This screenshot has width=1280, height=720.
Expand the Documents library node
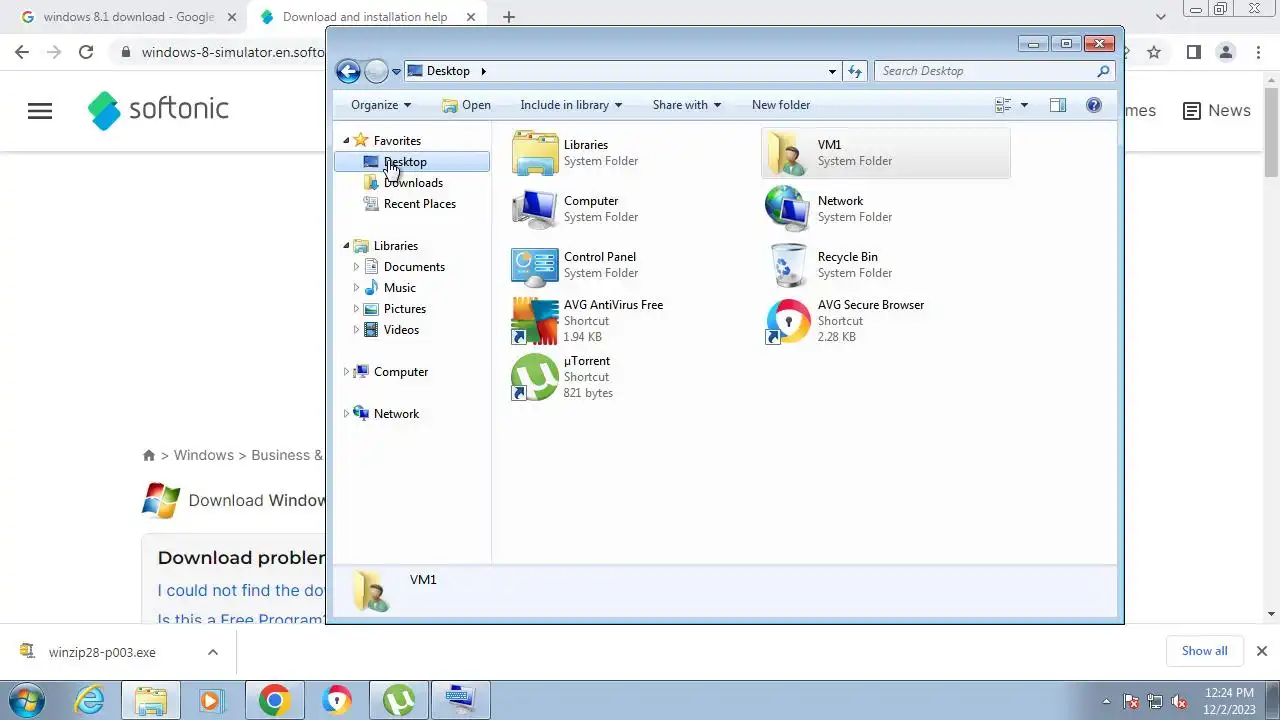356,267
